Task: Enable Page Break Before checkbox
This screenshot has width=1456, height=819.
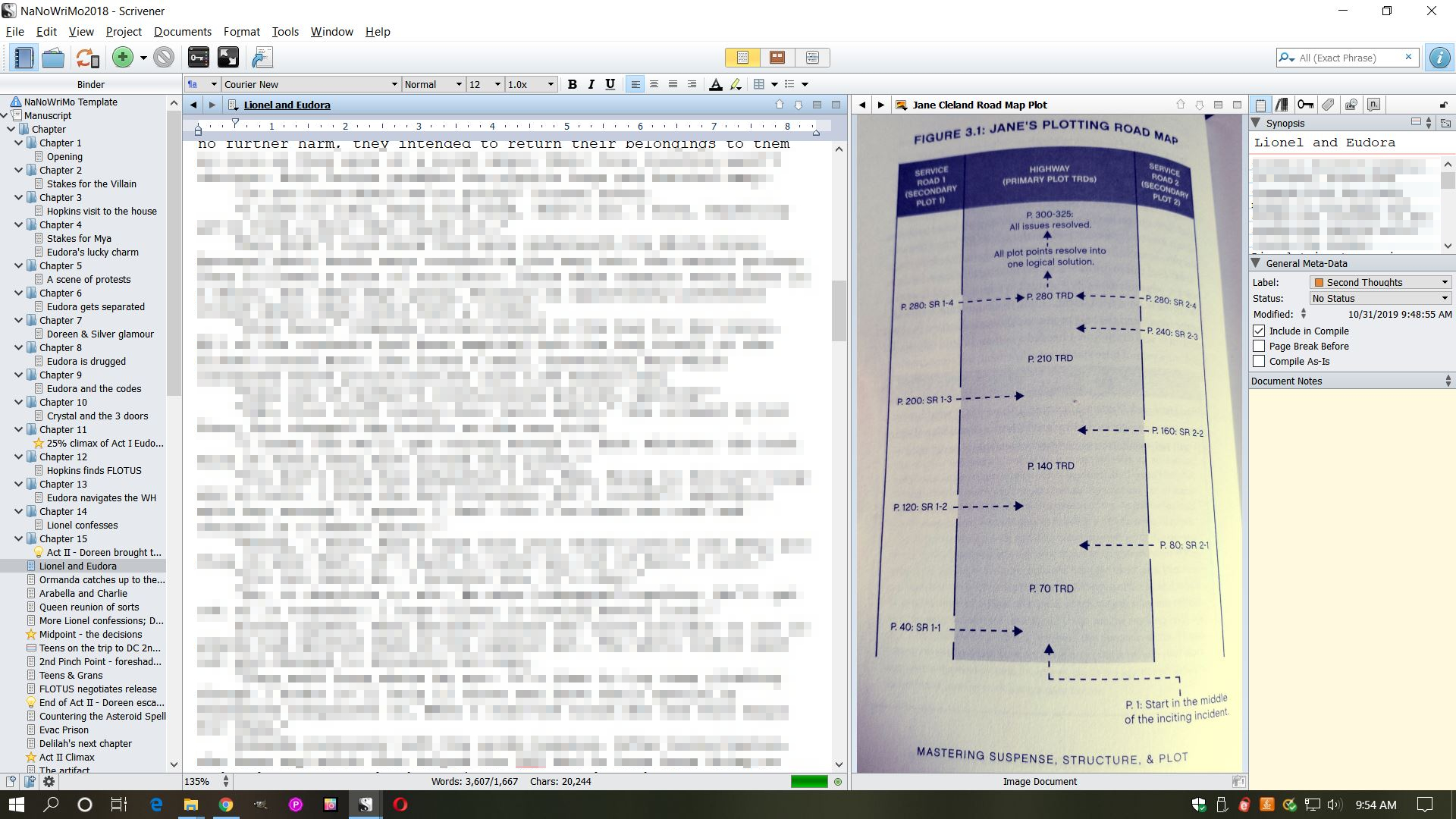Action: coord(1259,346)
